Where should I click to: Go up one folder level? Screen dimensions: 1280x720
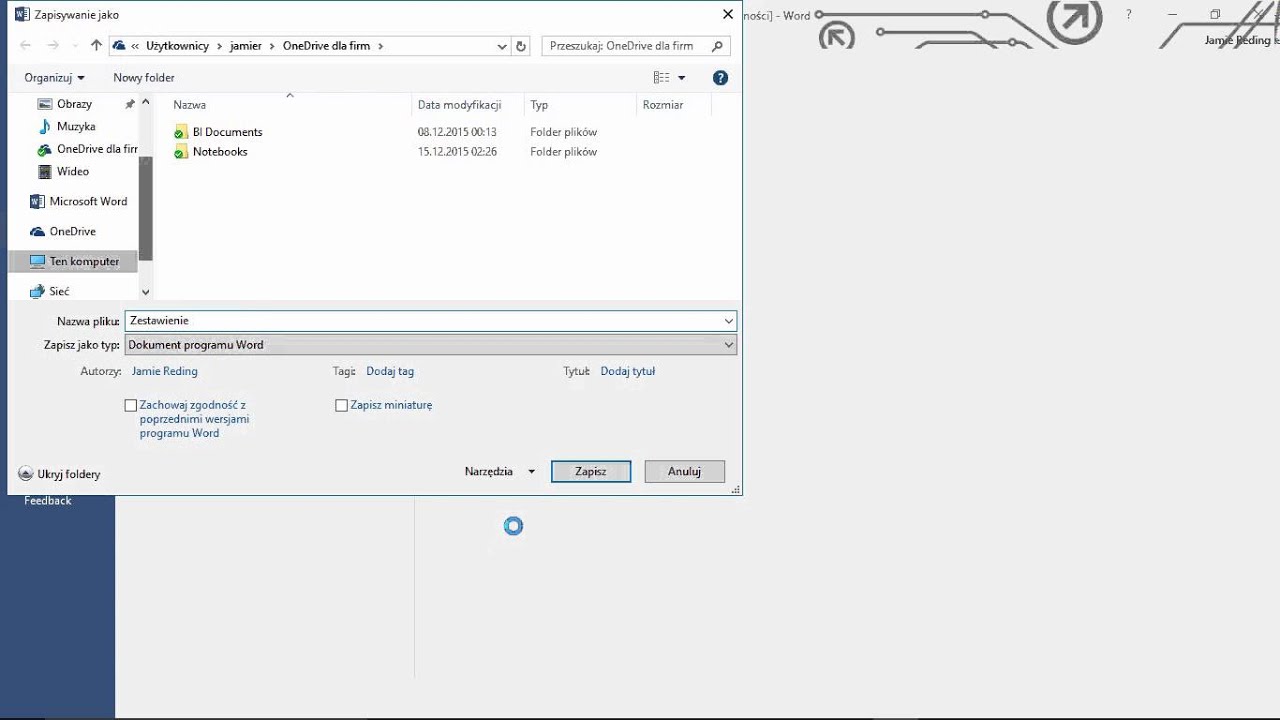[x=96, y=46]
